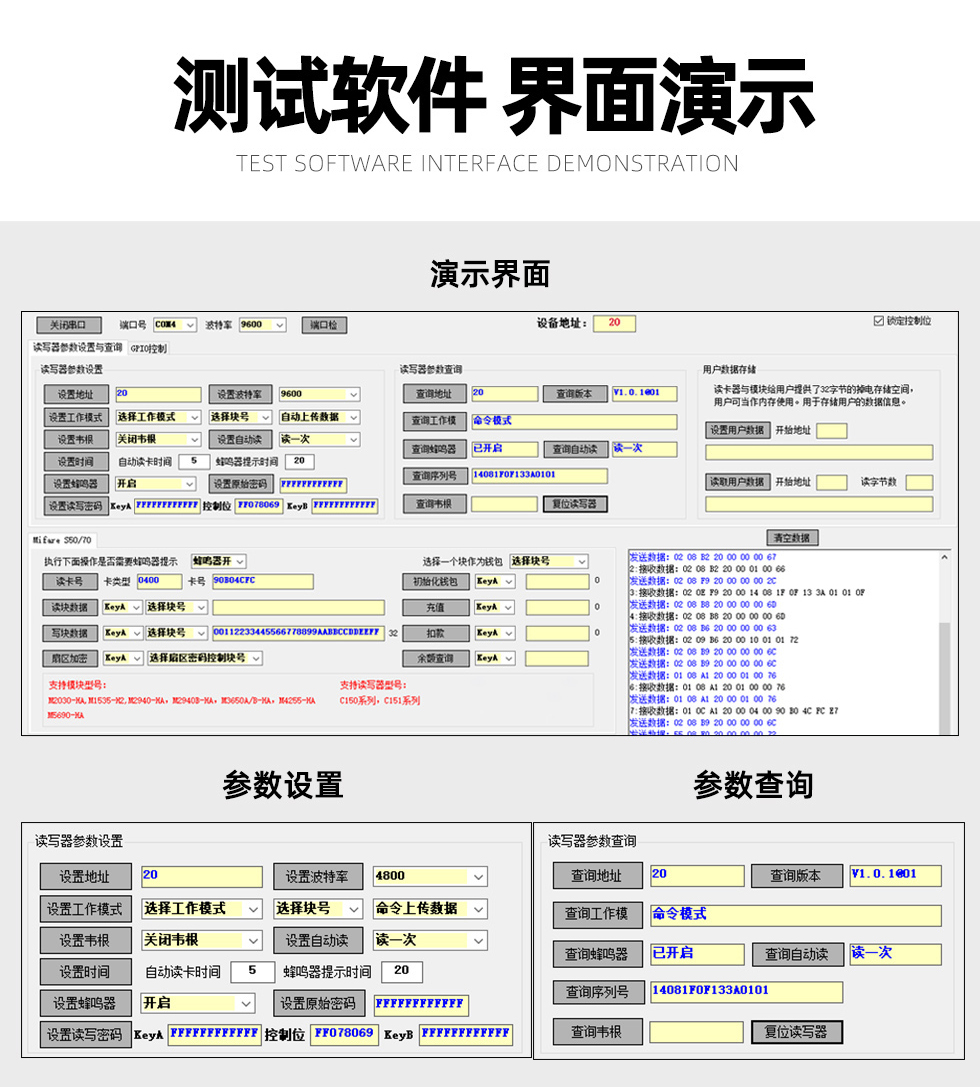Viewport: 980px width, 1087px height.
Task: Open the 命令上传数据 dropdown
Action: click(x=430, y=909)
